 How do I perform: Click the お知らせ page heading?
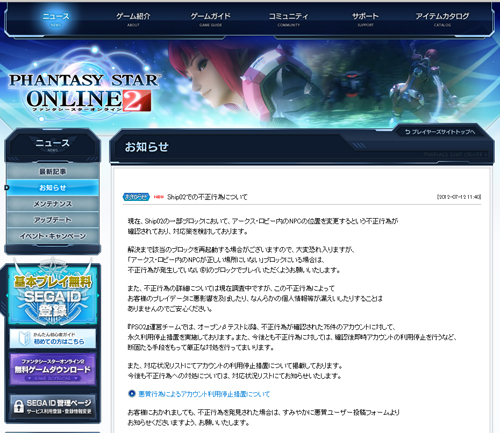tap(147, 147)
